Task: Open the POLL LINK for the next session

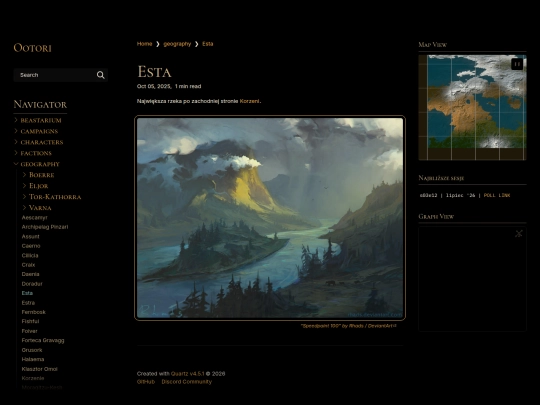Action: click(x=497, y=195)
